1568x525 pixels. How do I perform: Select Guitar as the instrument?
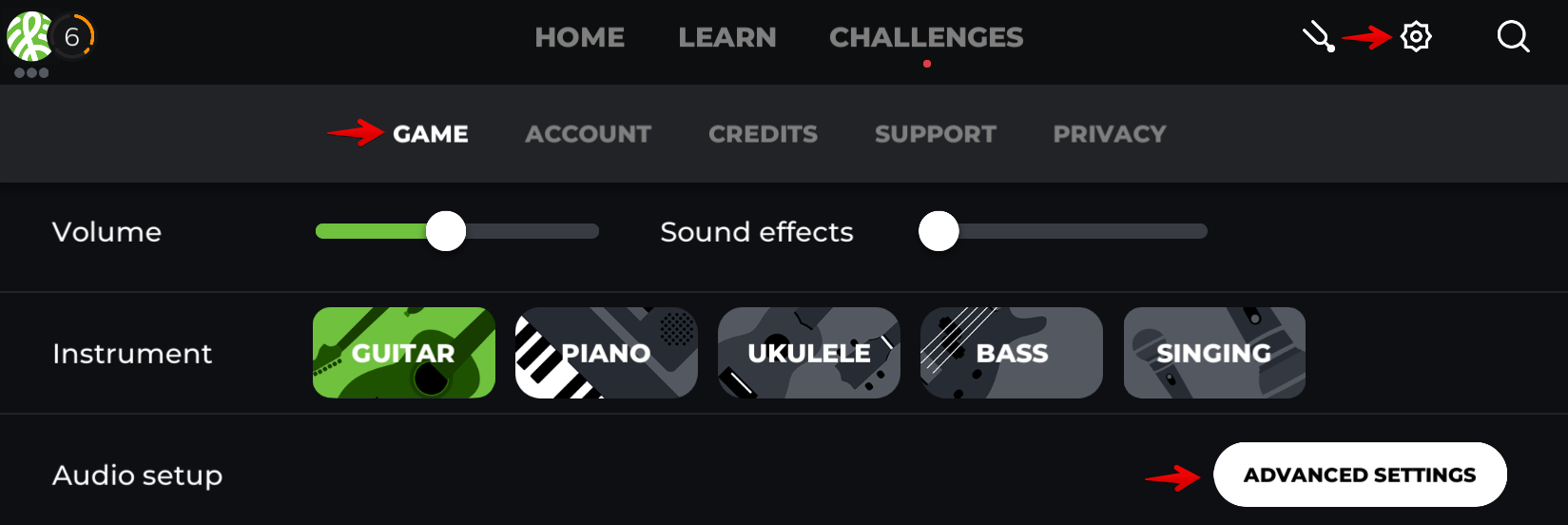pyautogui.click(x=404, y=353)
